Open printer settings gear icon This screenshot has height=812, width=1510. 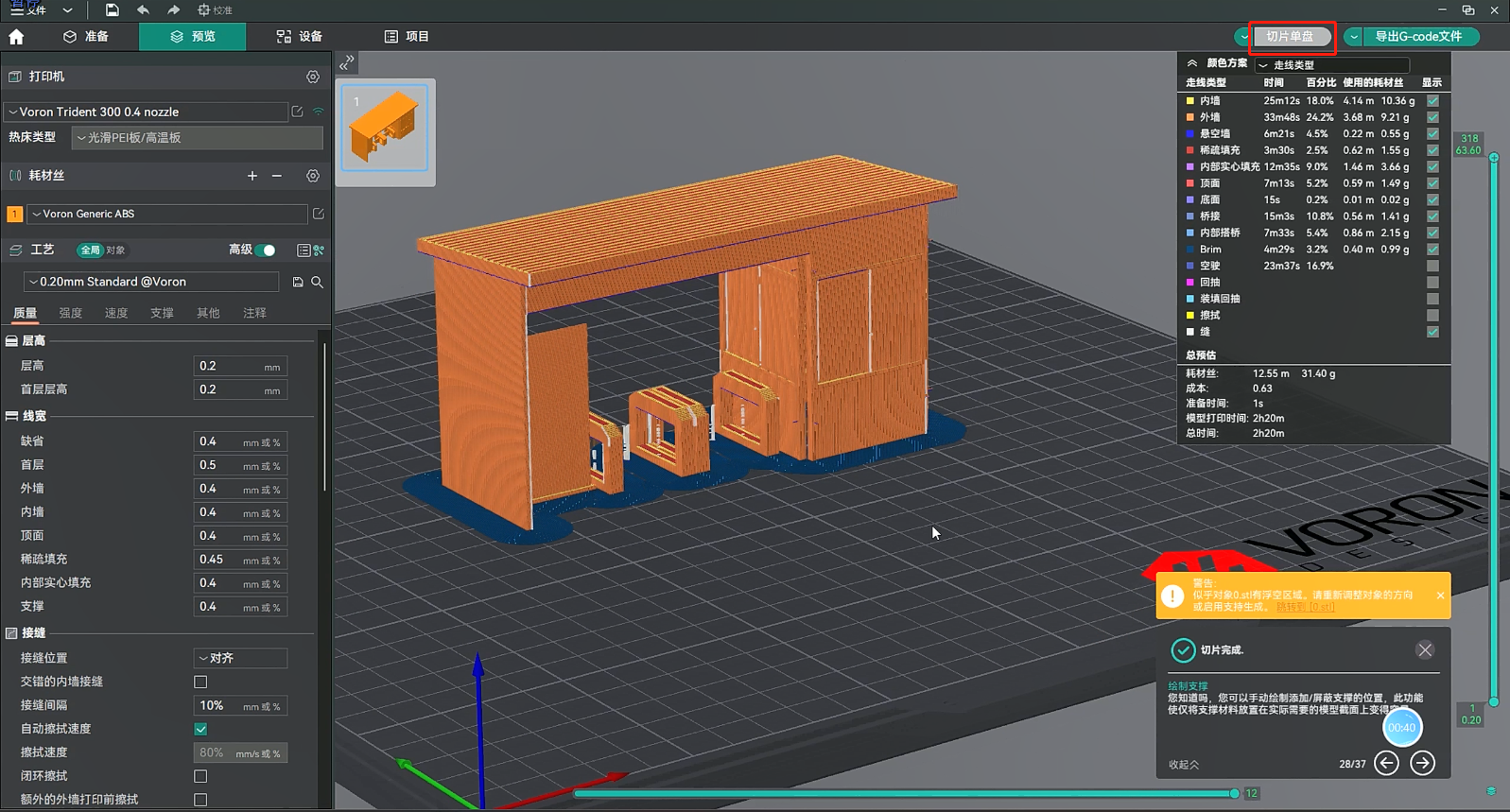click(x=313, y=77)
